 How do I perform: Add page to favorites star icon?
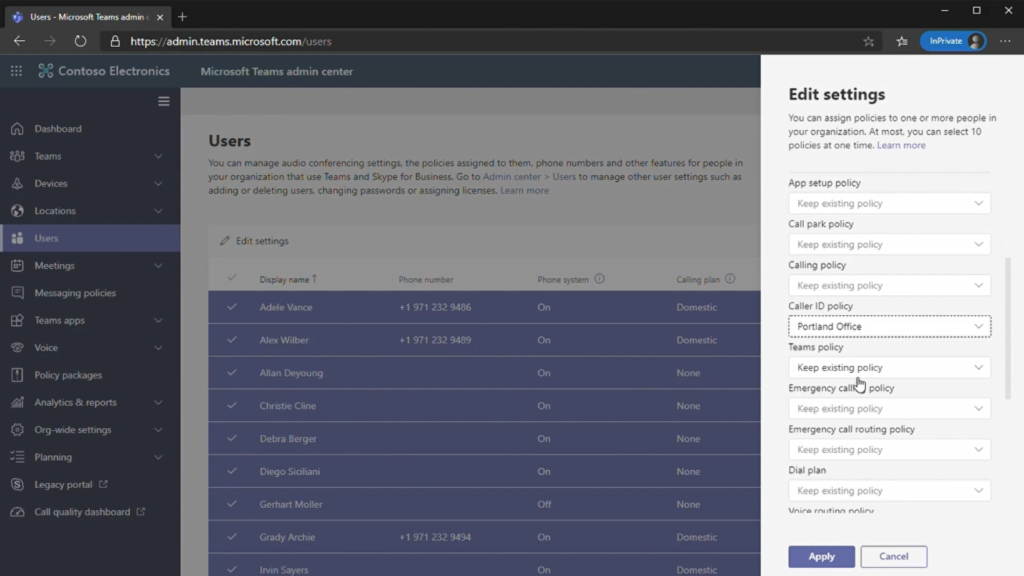coord(869,41)
